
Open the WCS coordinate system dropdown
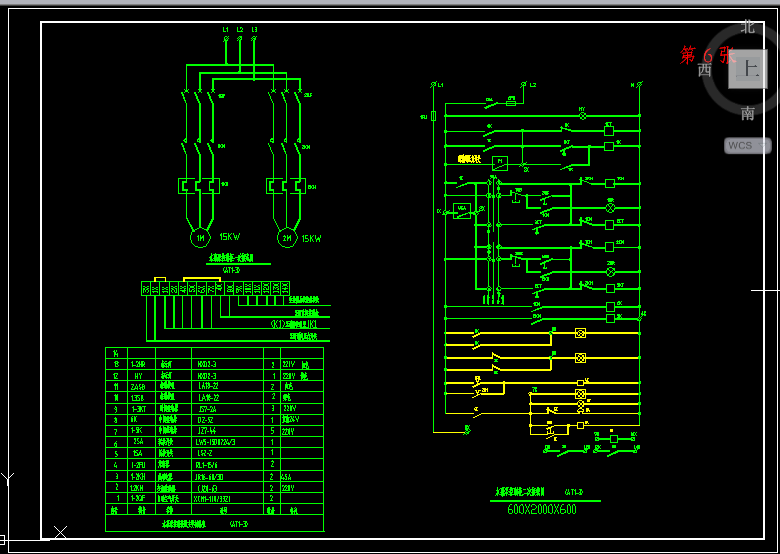coord(748,146)
